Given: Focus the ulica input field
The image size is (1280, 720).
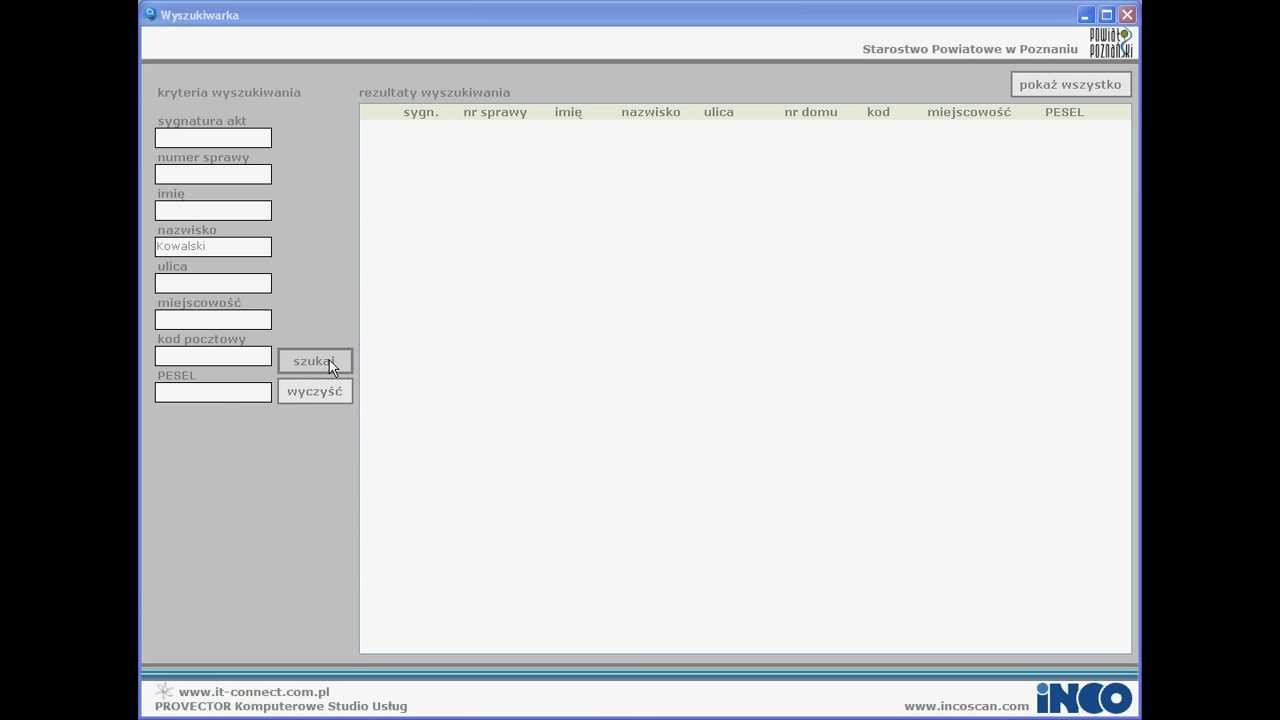Looking at the screenshot, I should (213, 283).
